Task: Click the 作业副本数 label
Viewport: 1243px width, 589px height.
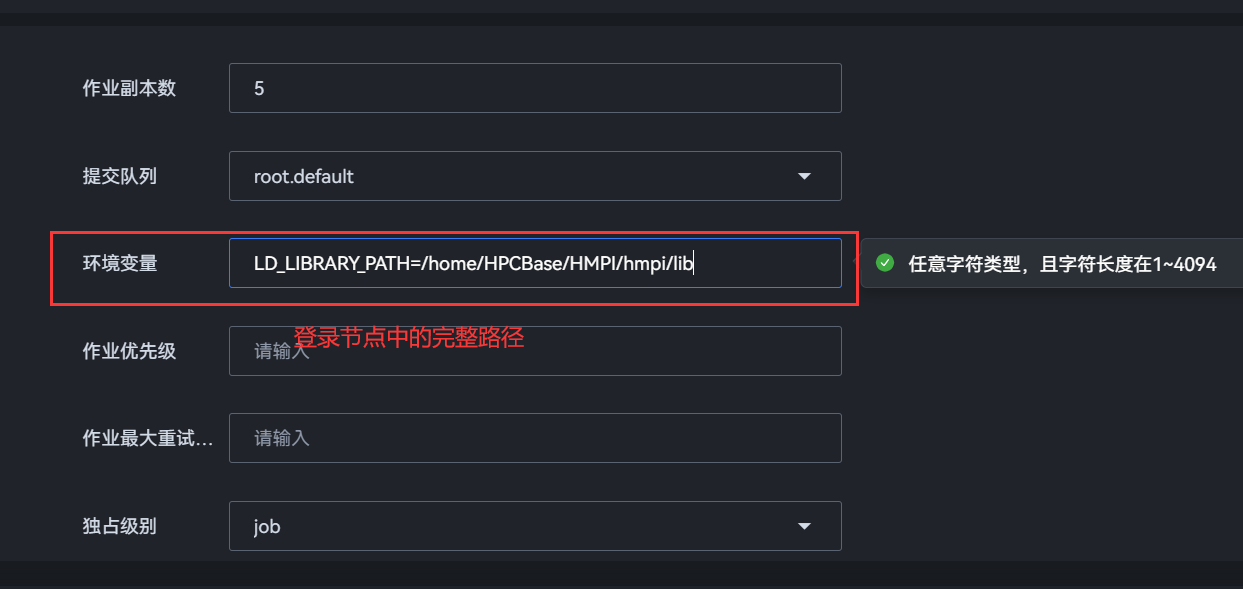Action: (129, 88)
